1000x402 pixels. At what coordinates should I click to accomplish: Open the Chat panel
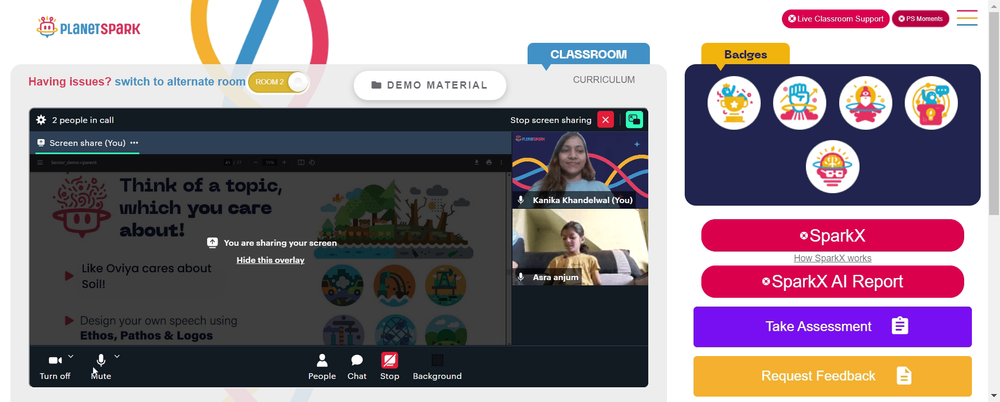(x=357, y=367)
